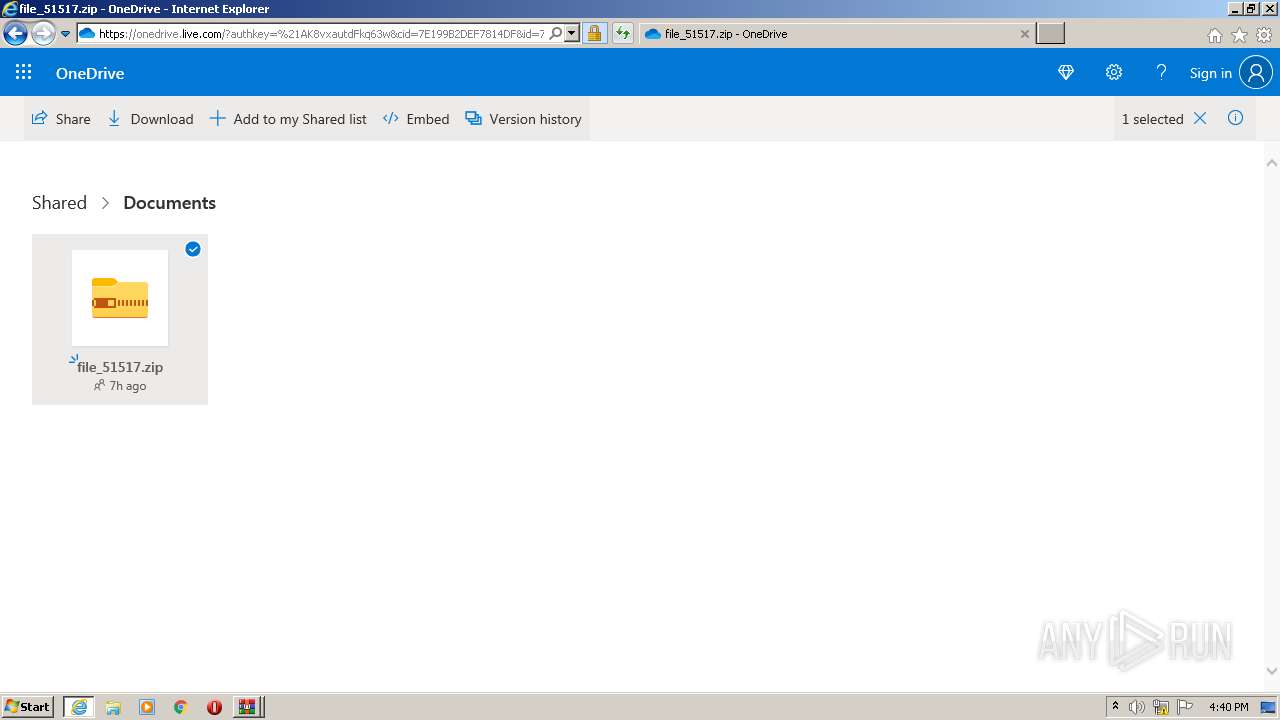
Task: Show hidden tray icons
Action: [x=1115, y=707]
